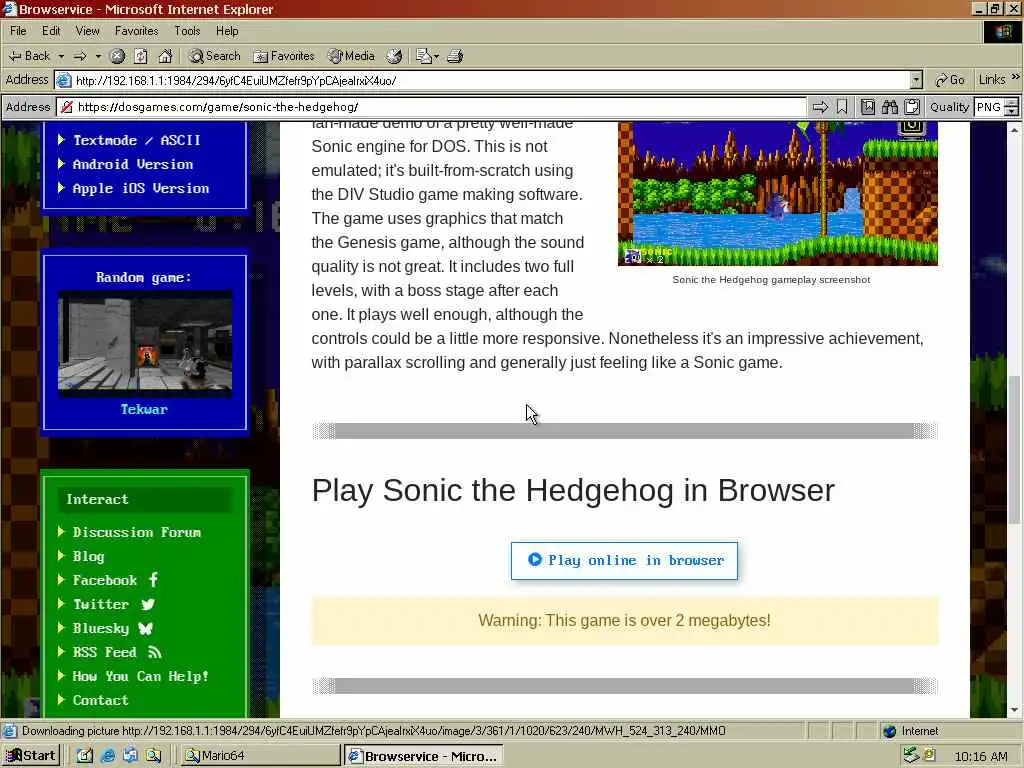Click the Quality PNG value field
1024x768 pixels.
[x=989, y=107]
